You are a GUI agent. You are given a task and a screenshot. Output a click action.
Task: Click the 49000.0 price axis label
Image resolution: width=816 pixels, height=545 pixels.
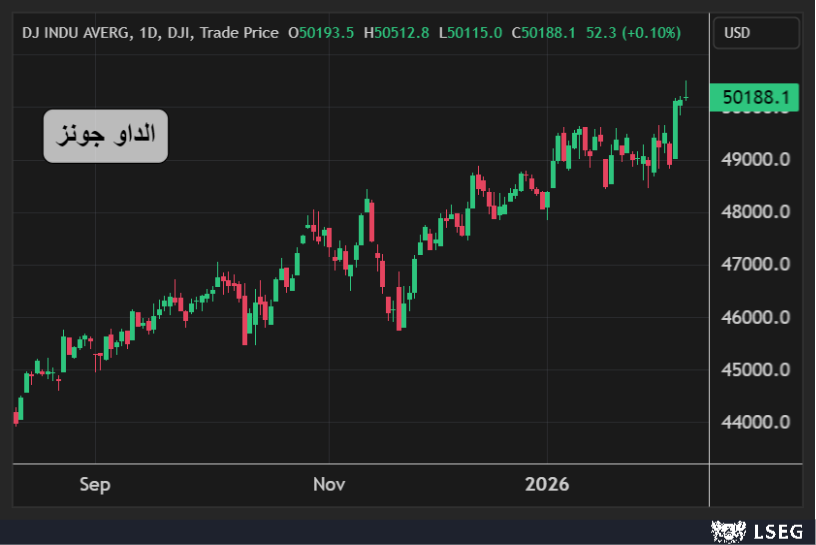click(x=756, y=159)
